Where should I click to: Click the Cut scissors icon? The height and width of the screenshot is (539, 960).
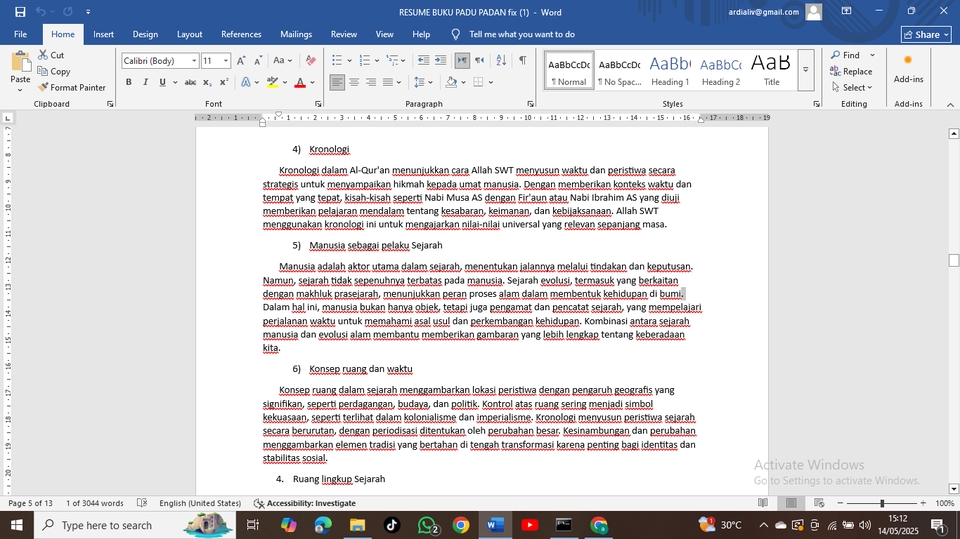click(43, 55)
